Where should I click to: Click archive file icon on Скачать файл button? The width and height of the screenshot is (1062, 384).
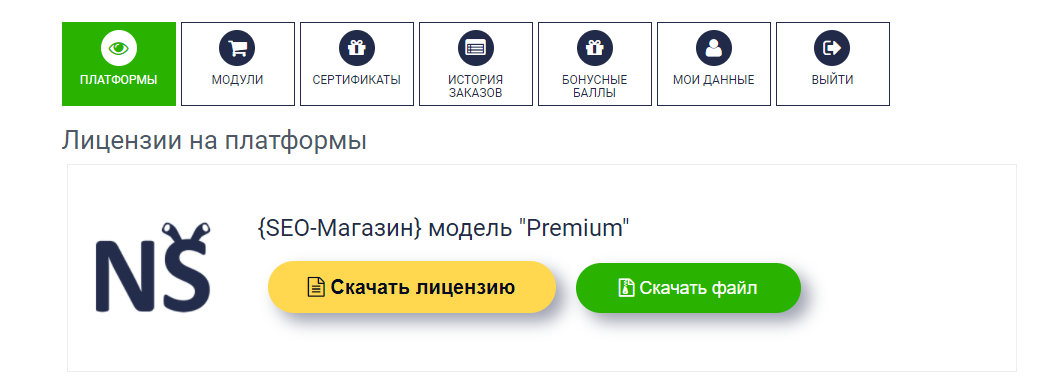click(x=626, y=288)
